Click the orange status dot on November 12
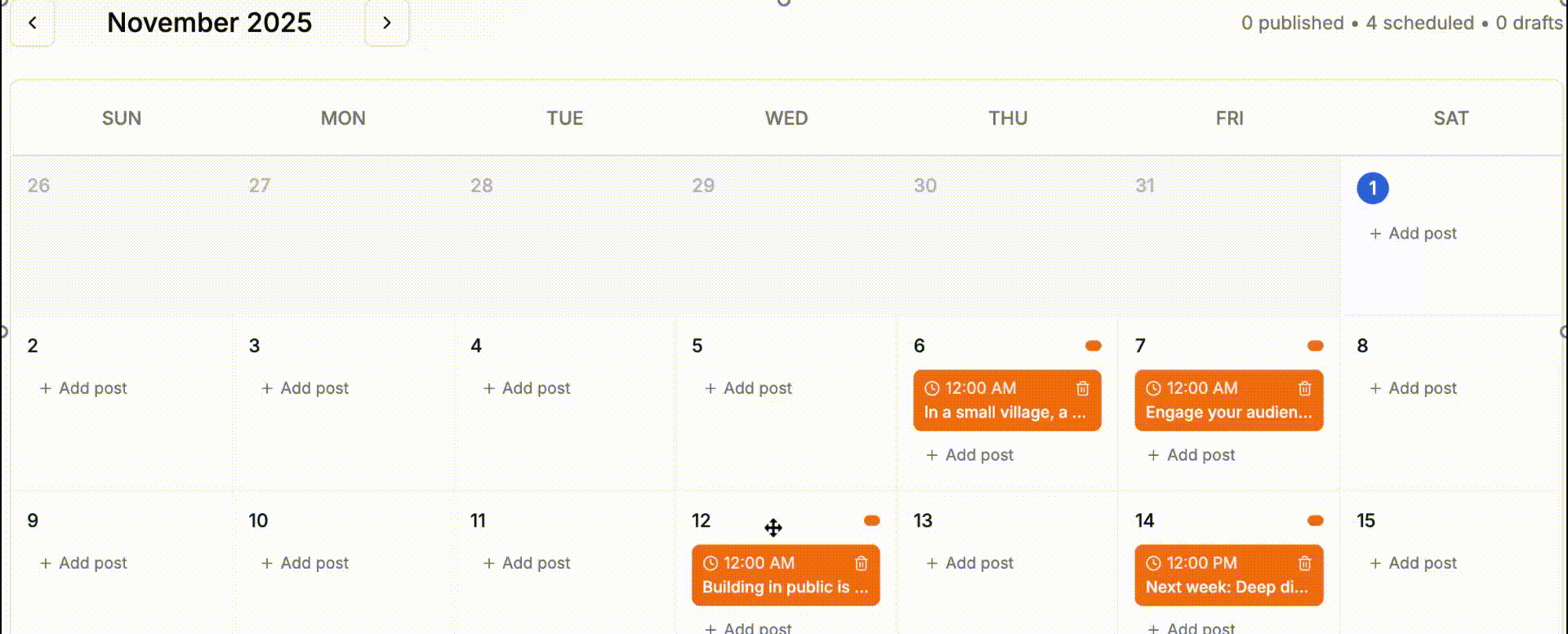 click(872, 520)
